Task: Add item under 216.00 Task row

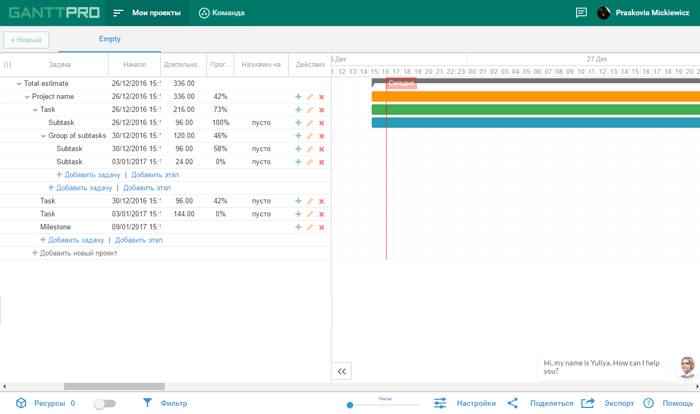Action: coord(298,109)
